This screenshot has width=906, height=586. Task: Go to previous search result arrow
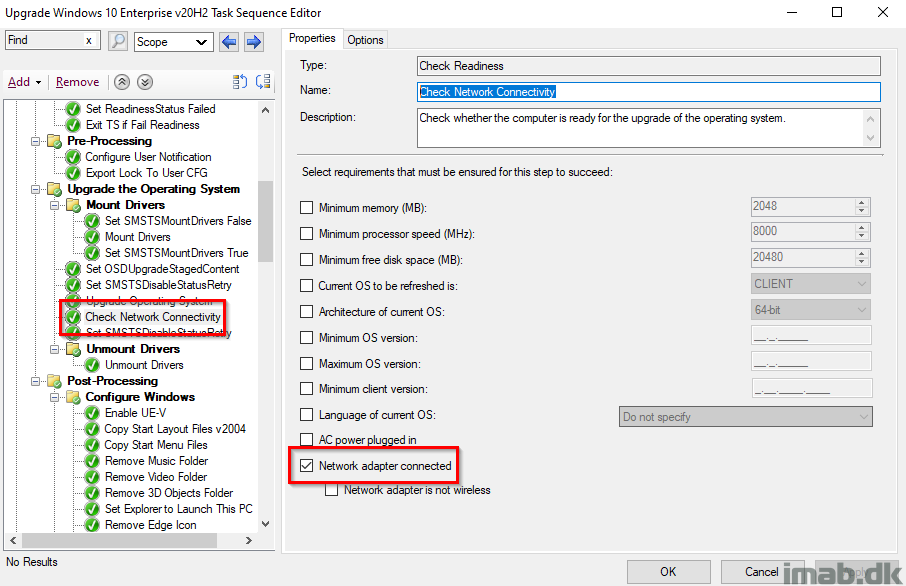[x=229, y=42]
